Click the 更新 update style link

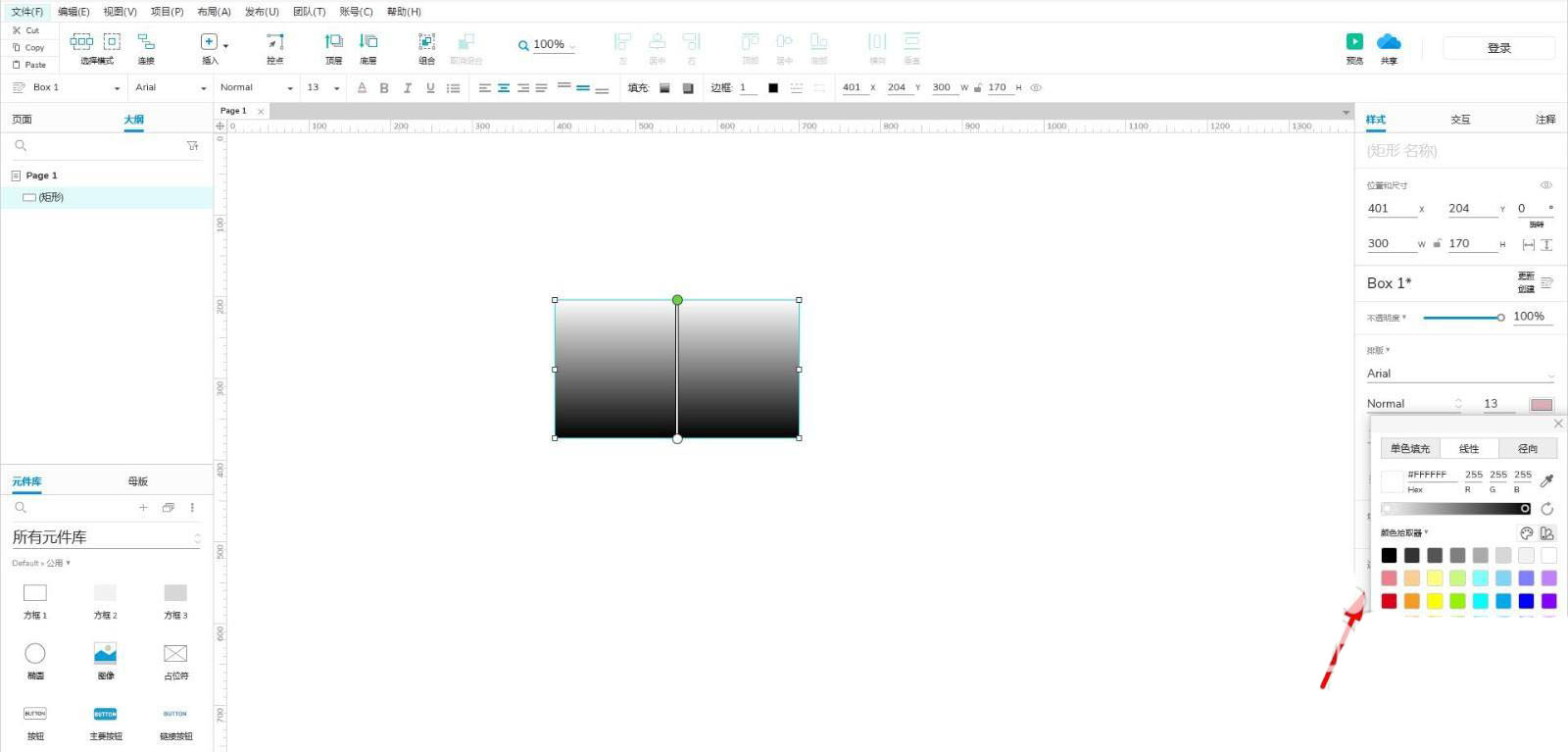[x=1526, y=276]
